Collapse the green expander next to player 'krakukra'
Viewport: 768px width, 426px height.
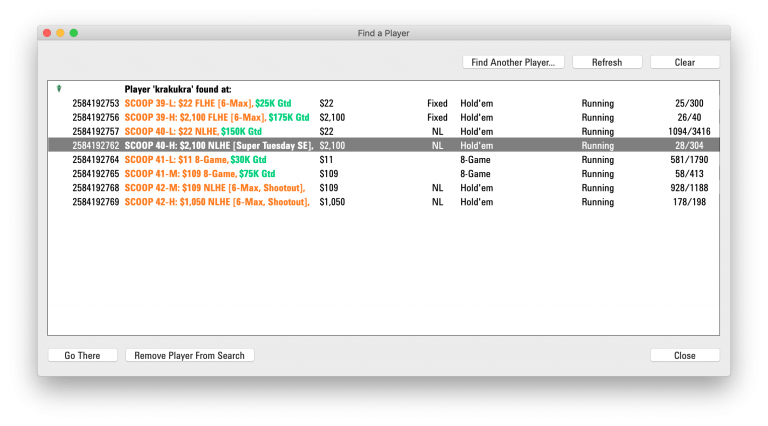[59, 89]
